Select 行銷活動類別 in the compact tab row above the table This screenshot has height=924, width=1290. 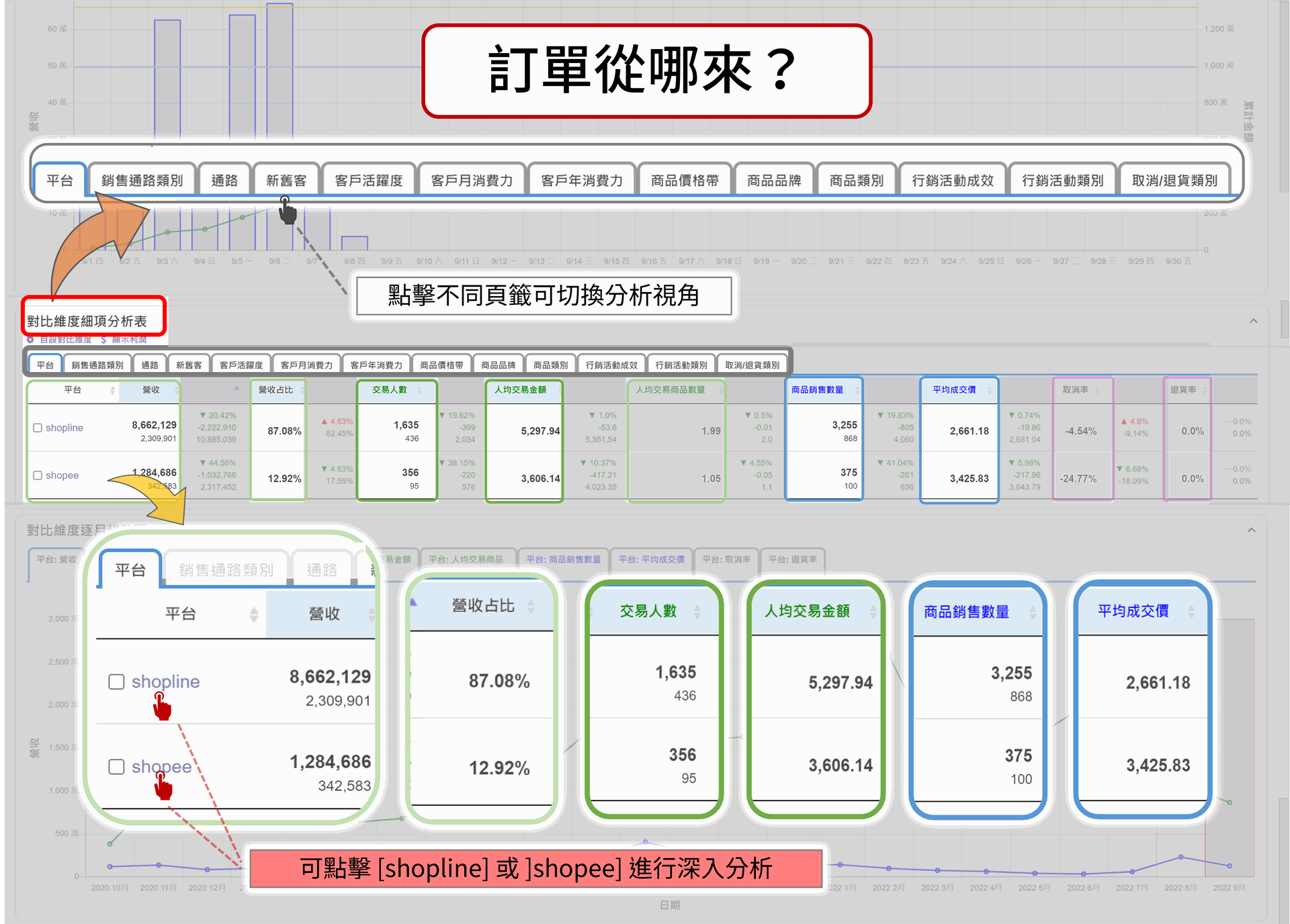point(681,365)
